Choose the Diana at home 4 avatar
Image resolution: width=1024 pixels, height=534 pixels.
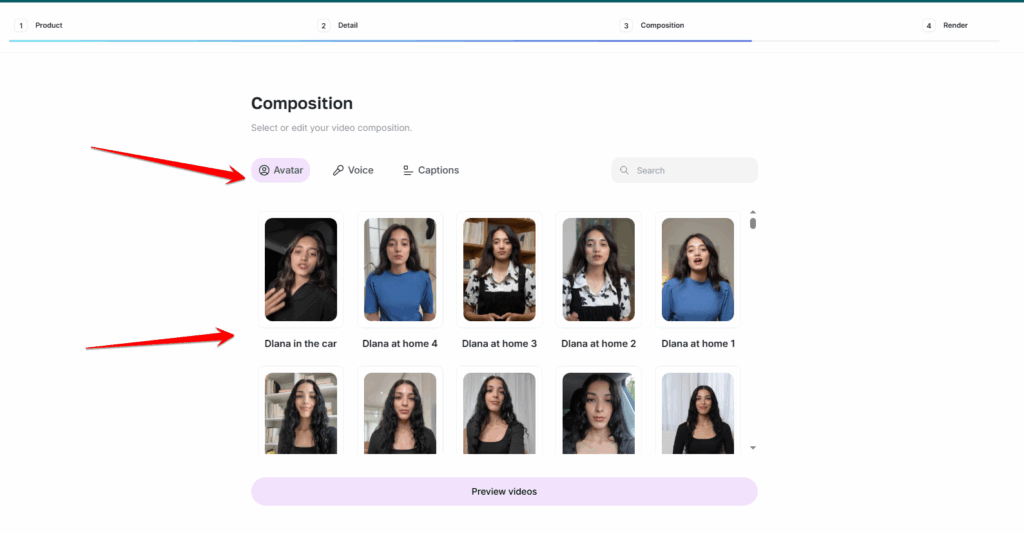400,270
